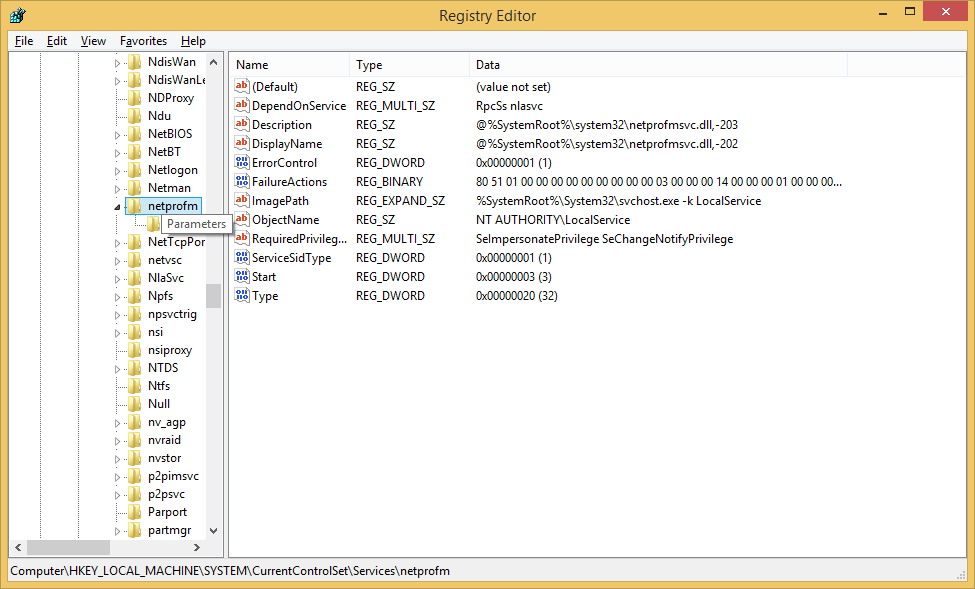This screenshot has height=589, width=975.
Task: Click the Start DWORD value icon
Action: click(241, 277)
